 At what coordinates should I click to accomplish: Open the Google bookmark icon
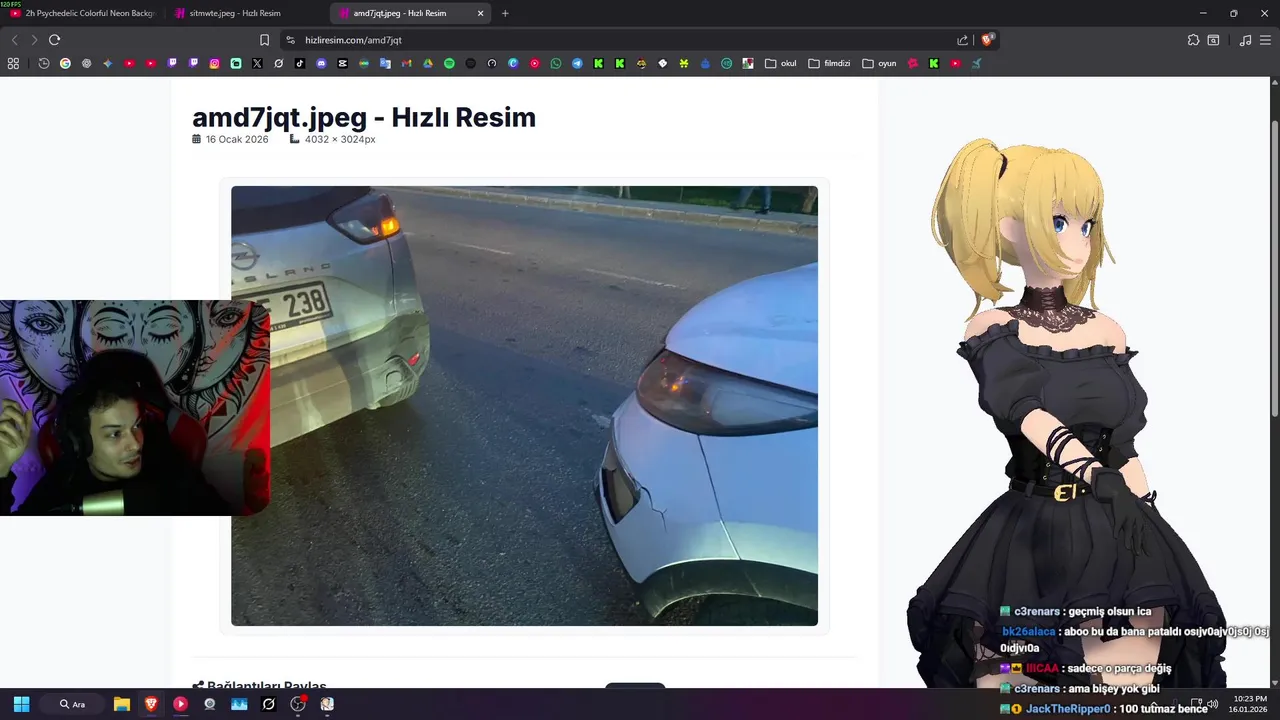[x=65, y=63]
